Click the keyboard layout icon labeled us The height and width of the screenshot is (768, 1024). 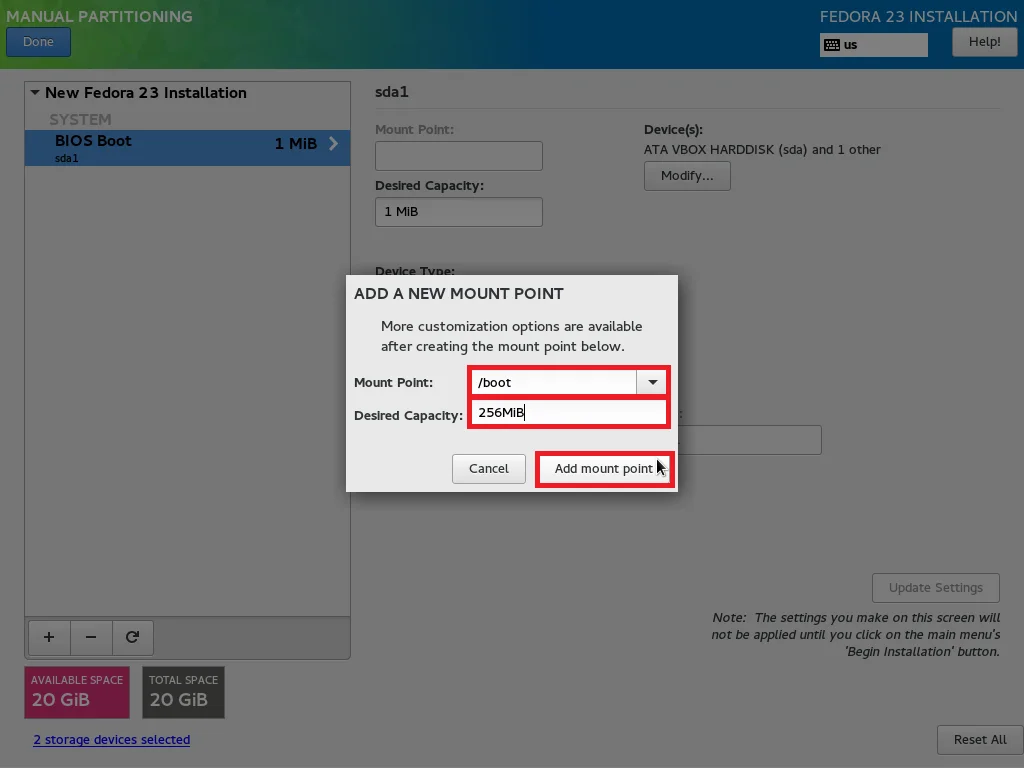point(832,45)
